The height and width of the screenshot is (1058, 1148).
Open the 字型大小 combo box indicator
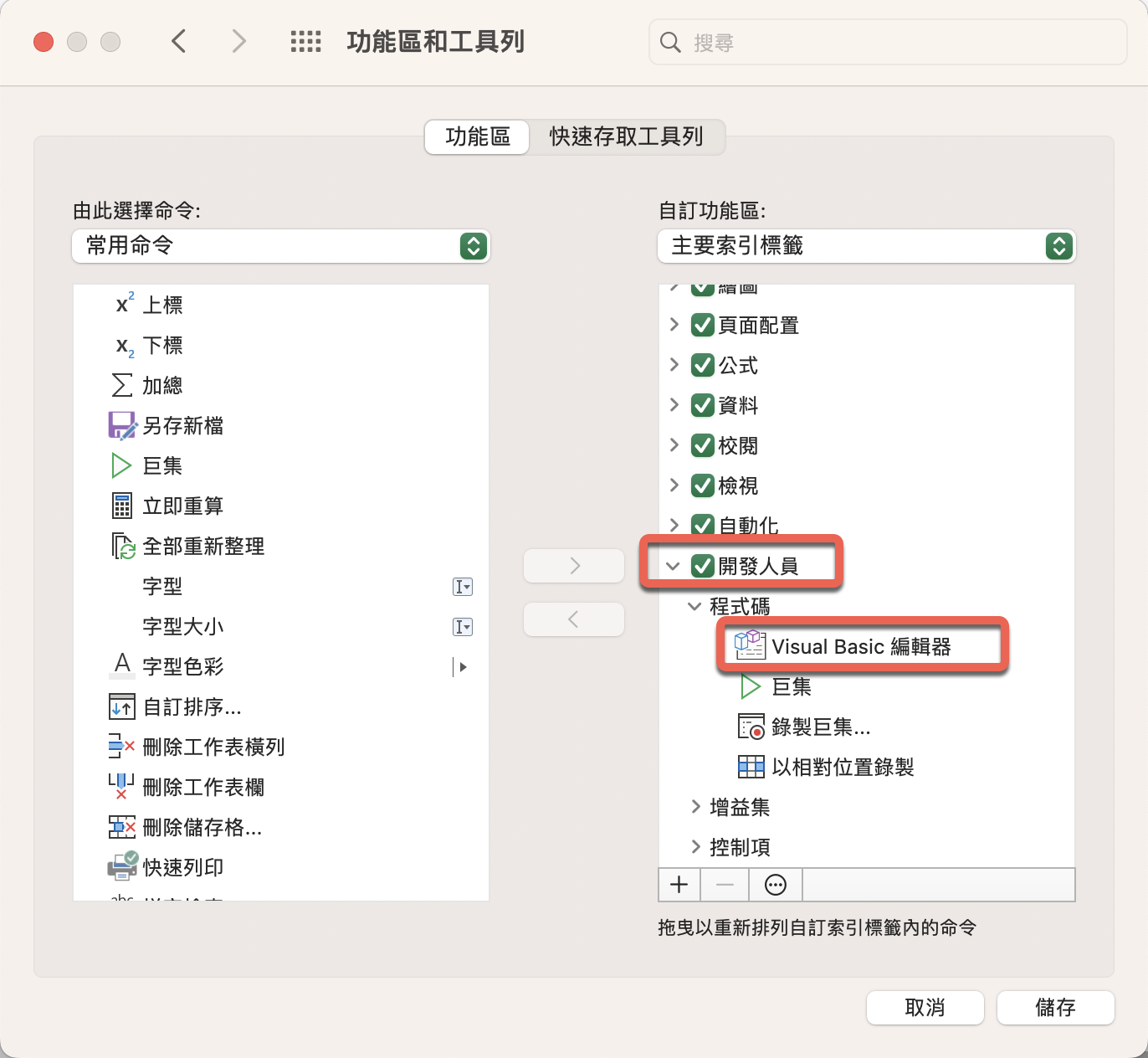[x=463, y=627]
